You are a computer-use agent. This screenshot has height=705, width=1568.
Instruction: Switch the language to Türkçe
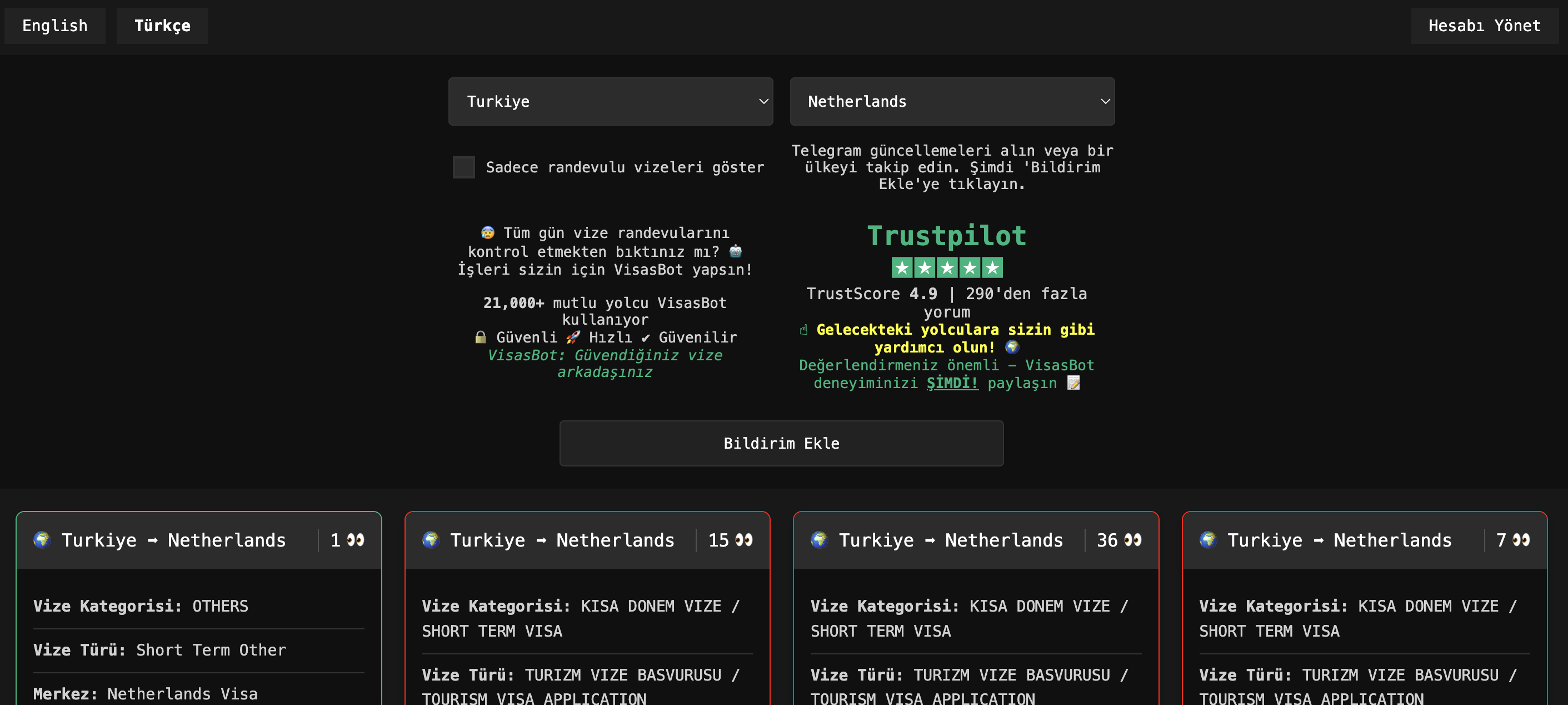tap(162, 26)
